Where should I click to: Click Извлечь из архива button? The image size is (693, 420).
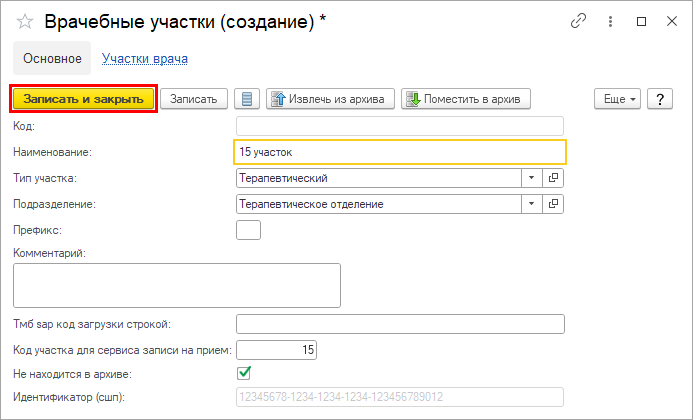pos(329,99)
